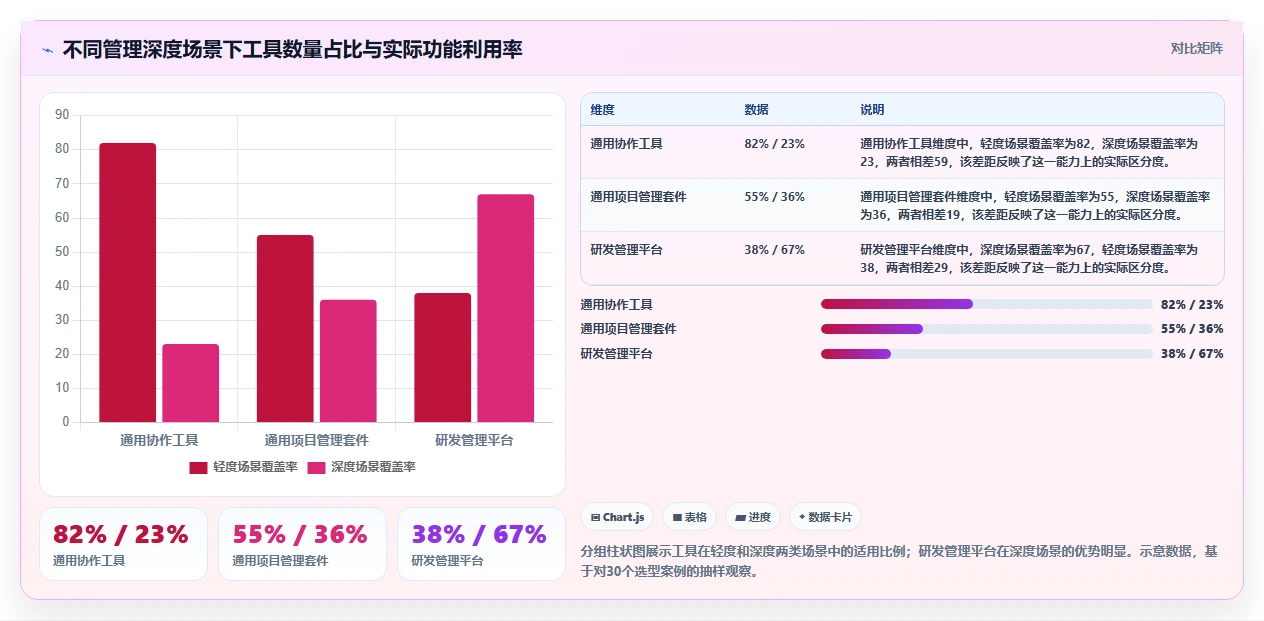The width and height of the screenshot is (1264, 621).
Task: Click the 对比矩阵 label in the header
Action: 1196,48
